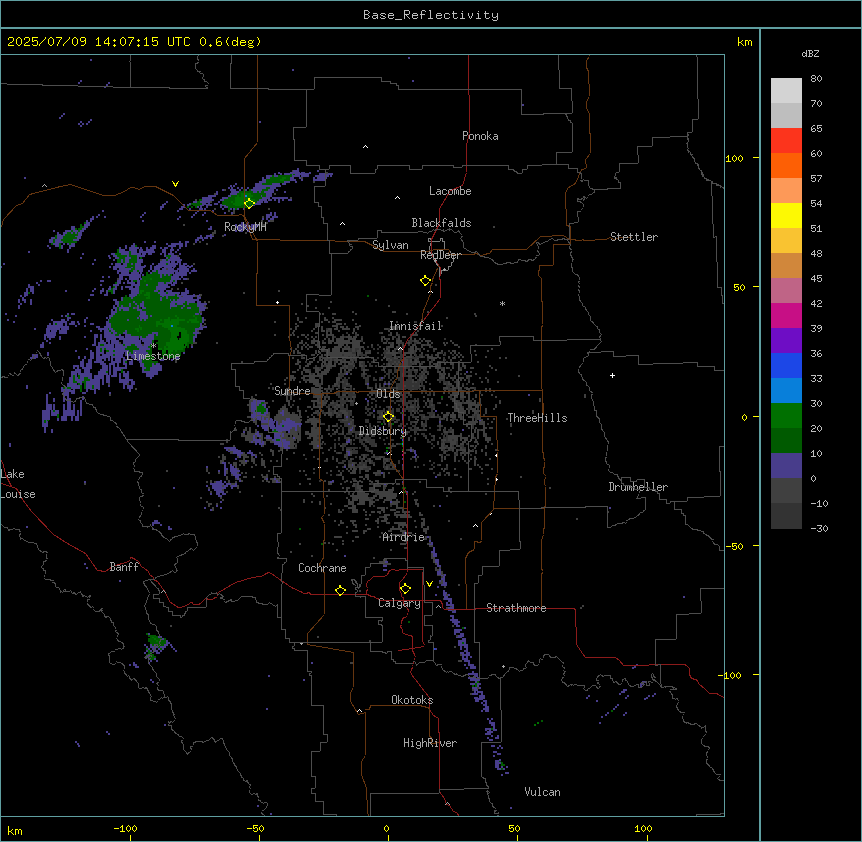The height and width of the screenshot is (842, 862).
Task: Click the Lacombe town label
Action: point(450,191)
